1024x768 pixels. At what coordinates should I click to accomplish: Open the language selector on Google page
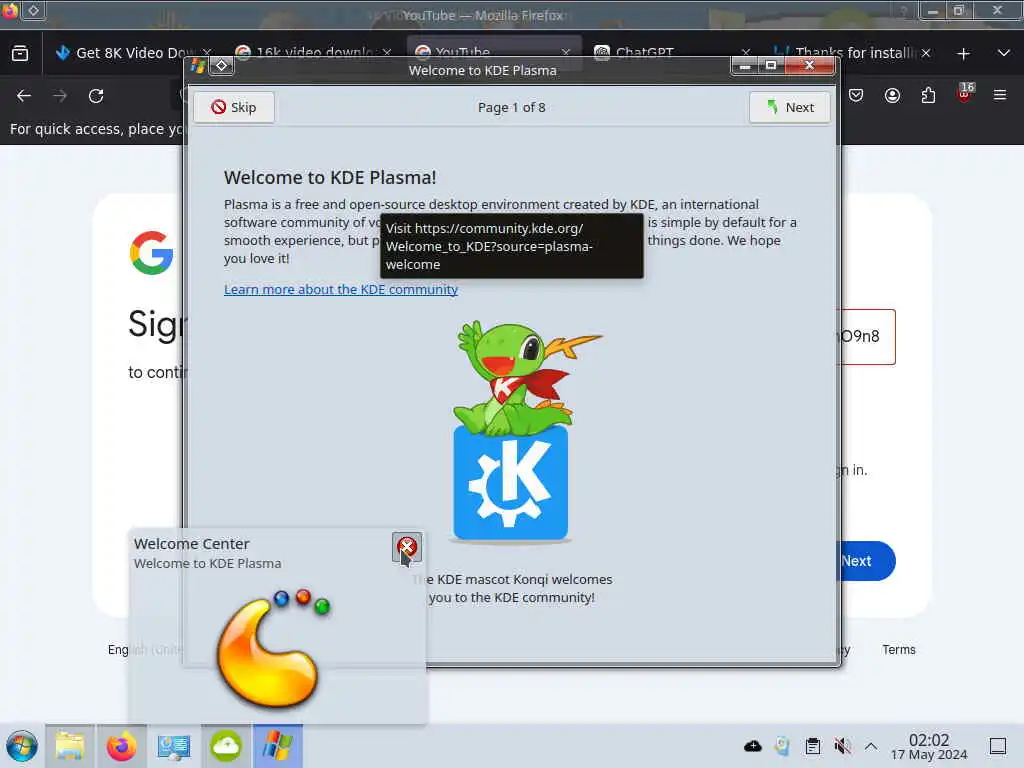point(145,650)
